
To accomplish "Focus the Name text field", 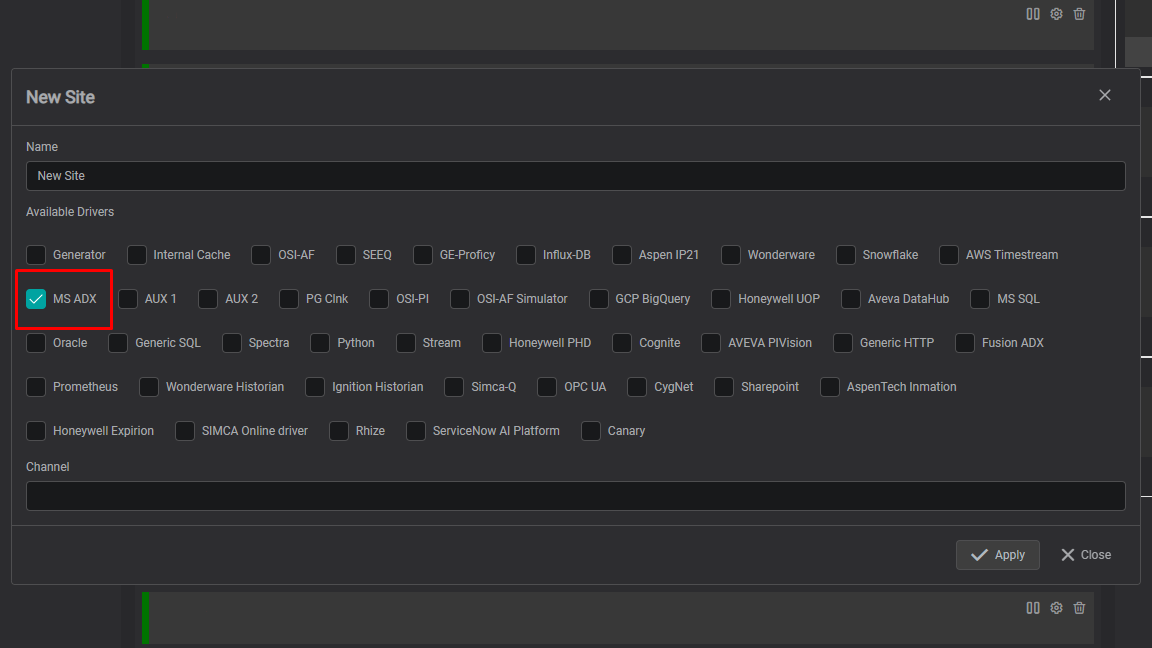I will point(575,176).
